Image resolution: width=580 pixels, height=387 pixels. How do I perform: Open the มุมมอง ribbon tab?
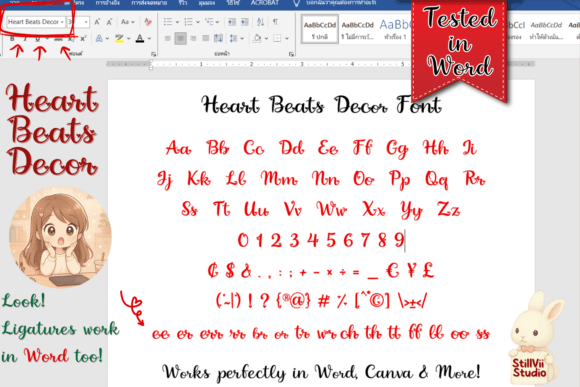click(x=206, y=3)
